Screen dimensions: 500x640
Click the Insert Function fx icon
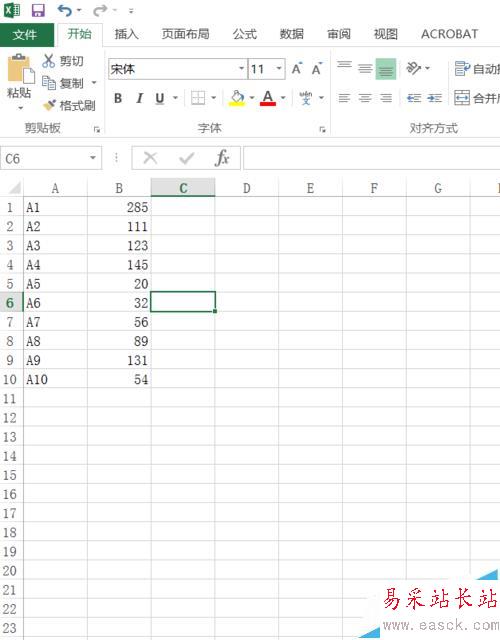[222, 158]
